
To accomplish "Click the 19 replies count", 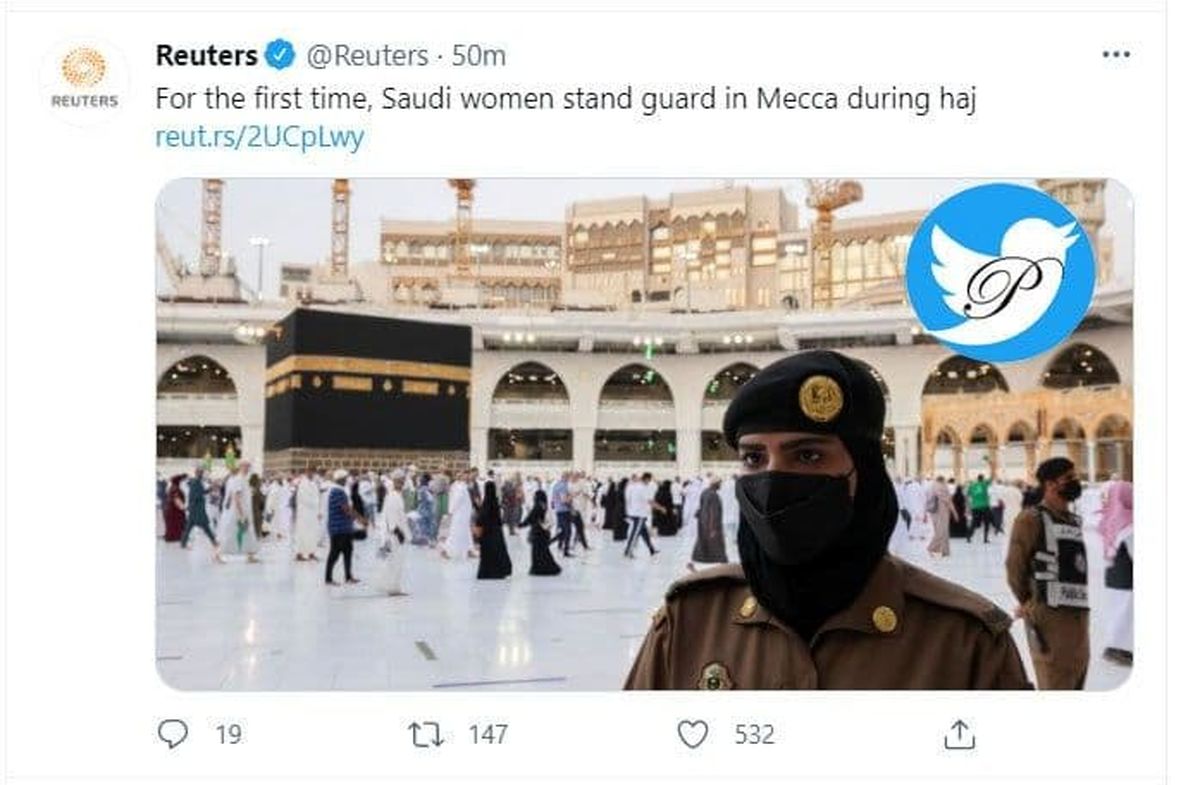I will point(229,735).
